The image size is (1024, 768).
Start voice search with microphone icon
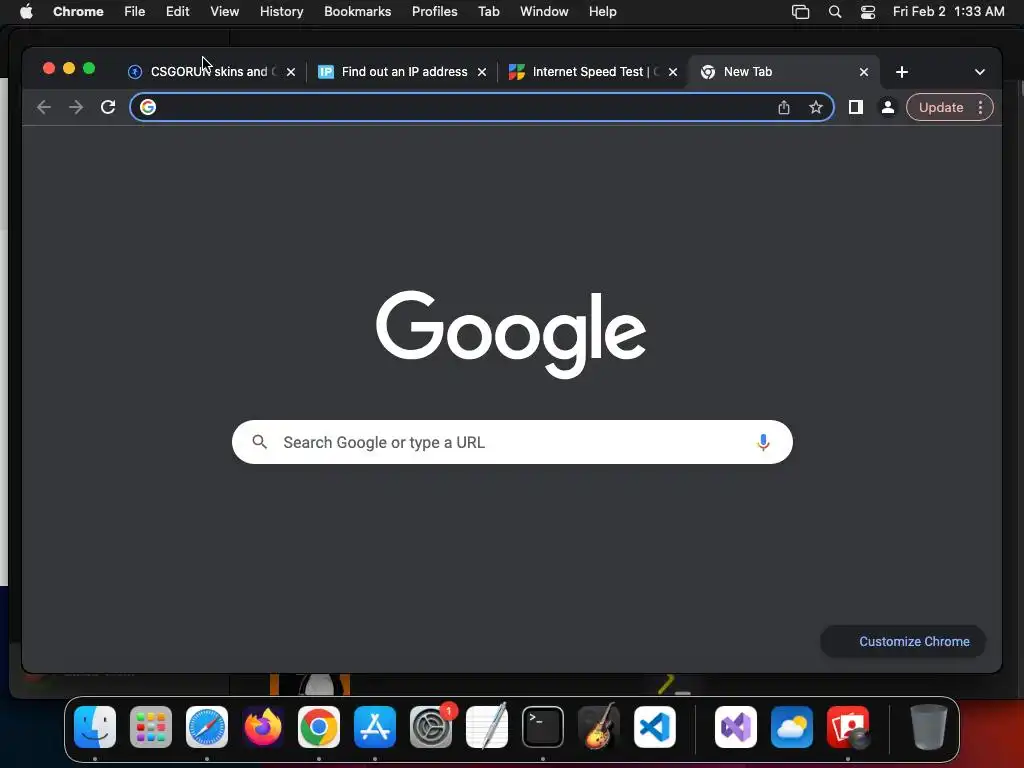(763, 442)
